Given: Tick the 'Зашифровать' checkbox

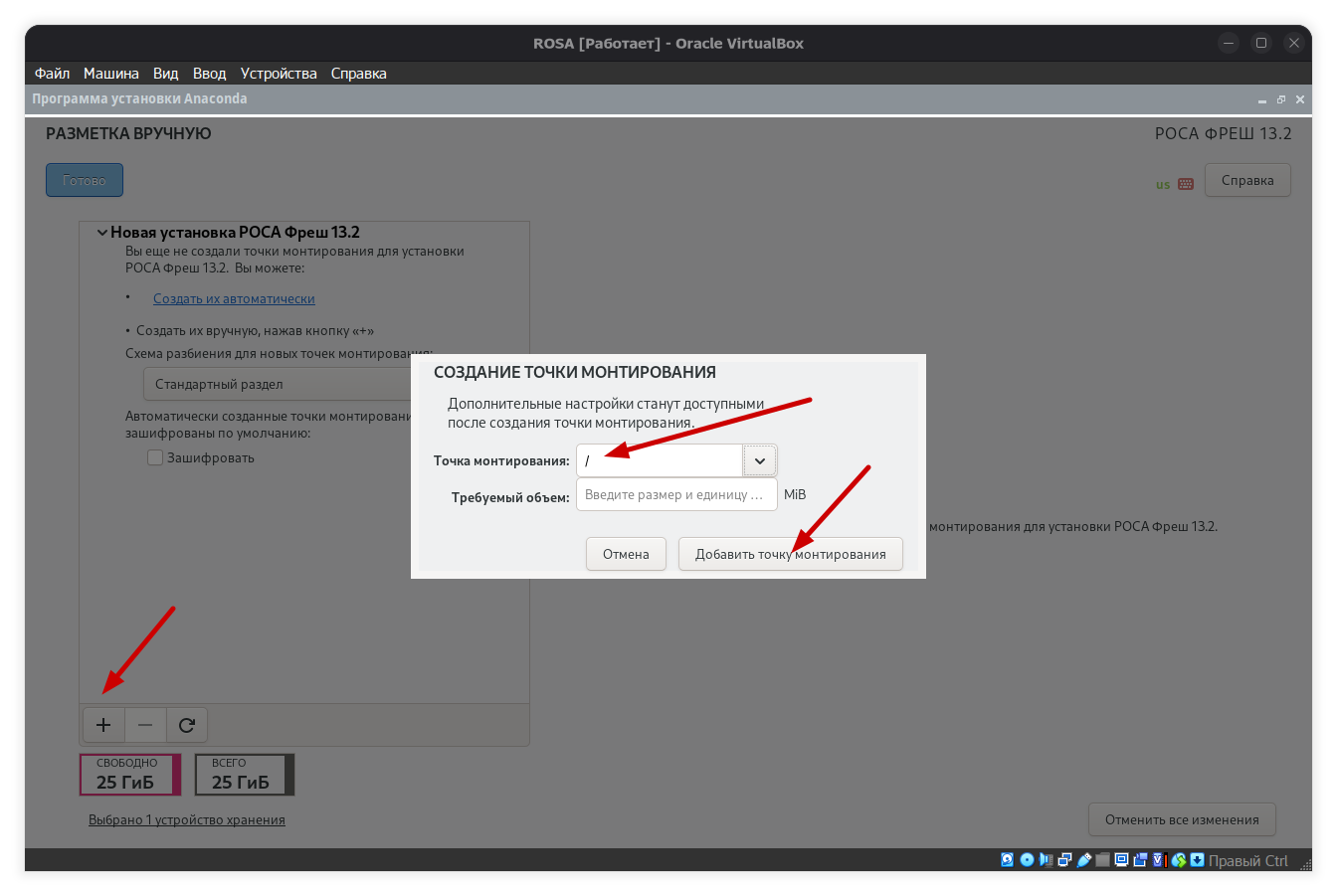Looking at the screenshot, I should pyautogui.click(x=155, y=457).
